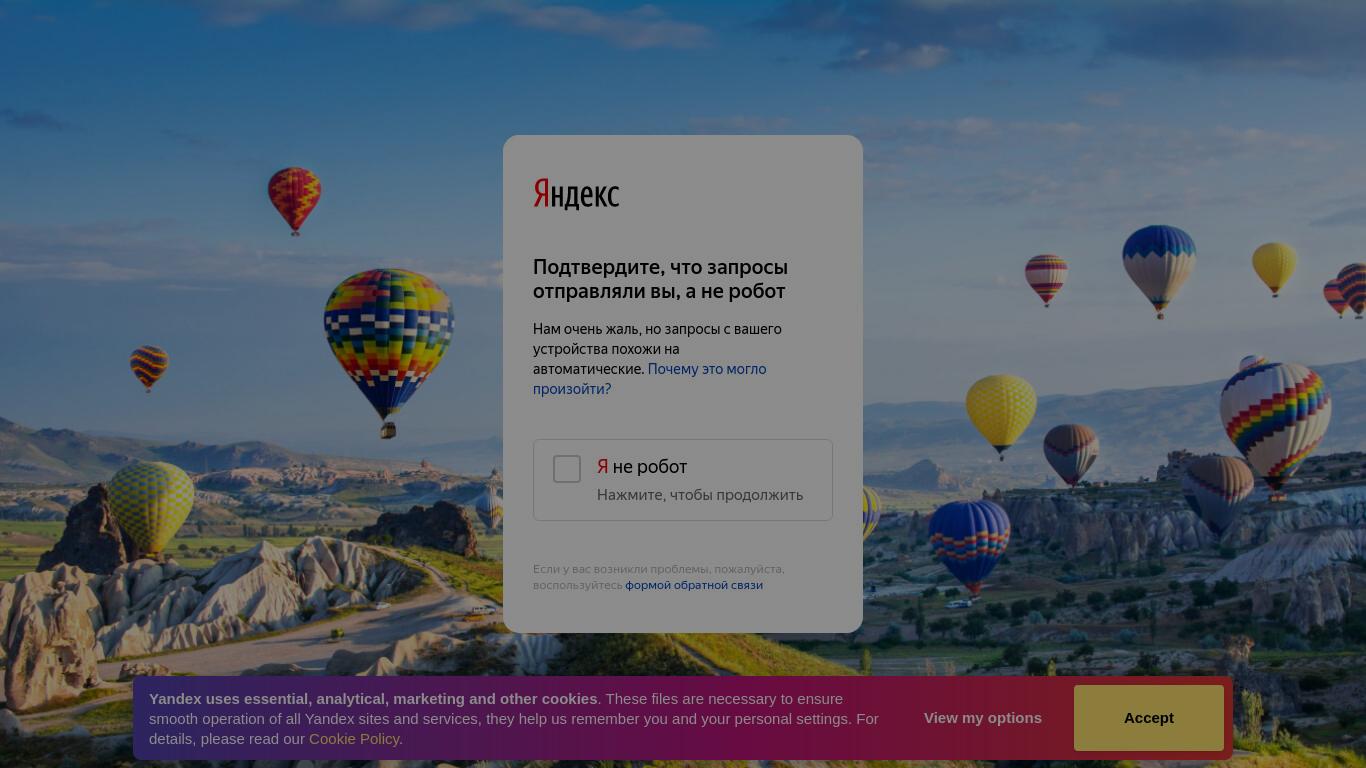Viewport: 1366px width, 768px height.
Task: Click the Яндекс logo
Action: click(x=576, y=193)
